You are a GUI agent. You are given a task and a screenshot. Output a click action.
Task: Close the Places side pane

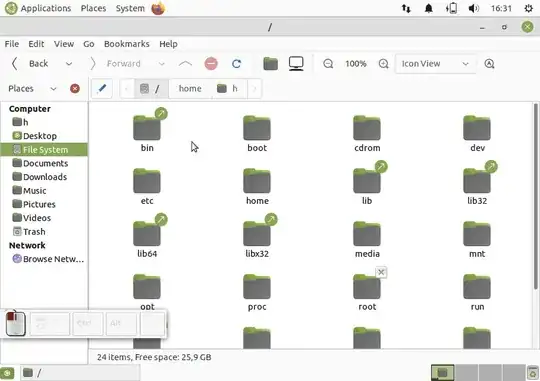click(x=75, y=89)
